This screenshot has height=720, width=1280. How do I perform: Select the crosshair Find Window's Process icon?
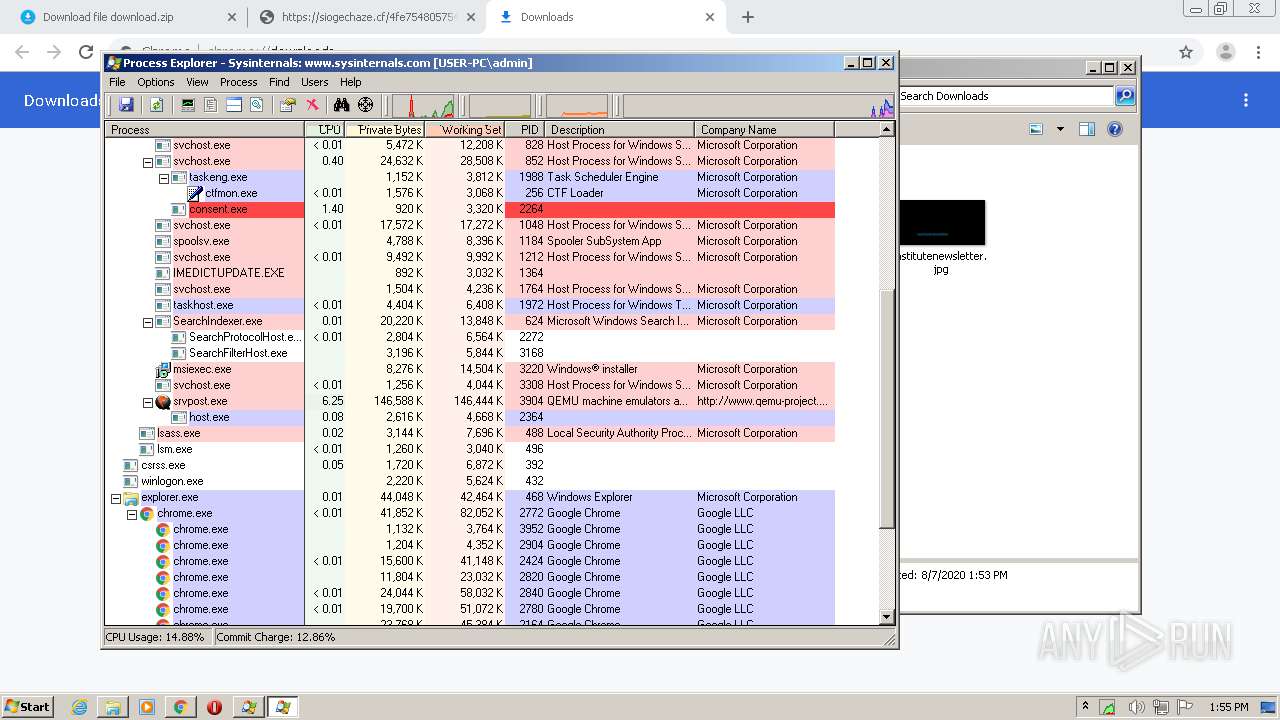pos(366,104)
